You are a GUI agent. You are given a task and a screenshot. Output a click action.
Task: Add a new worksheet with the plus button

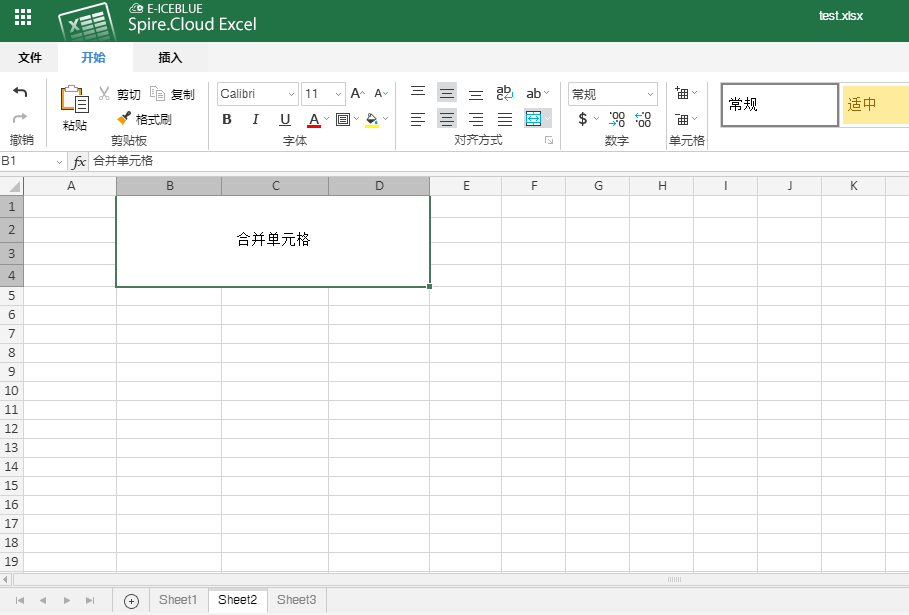[x=130, y=600]
